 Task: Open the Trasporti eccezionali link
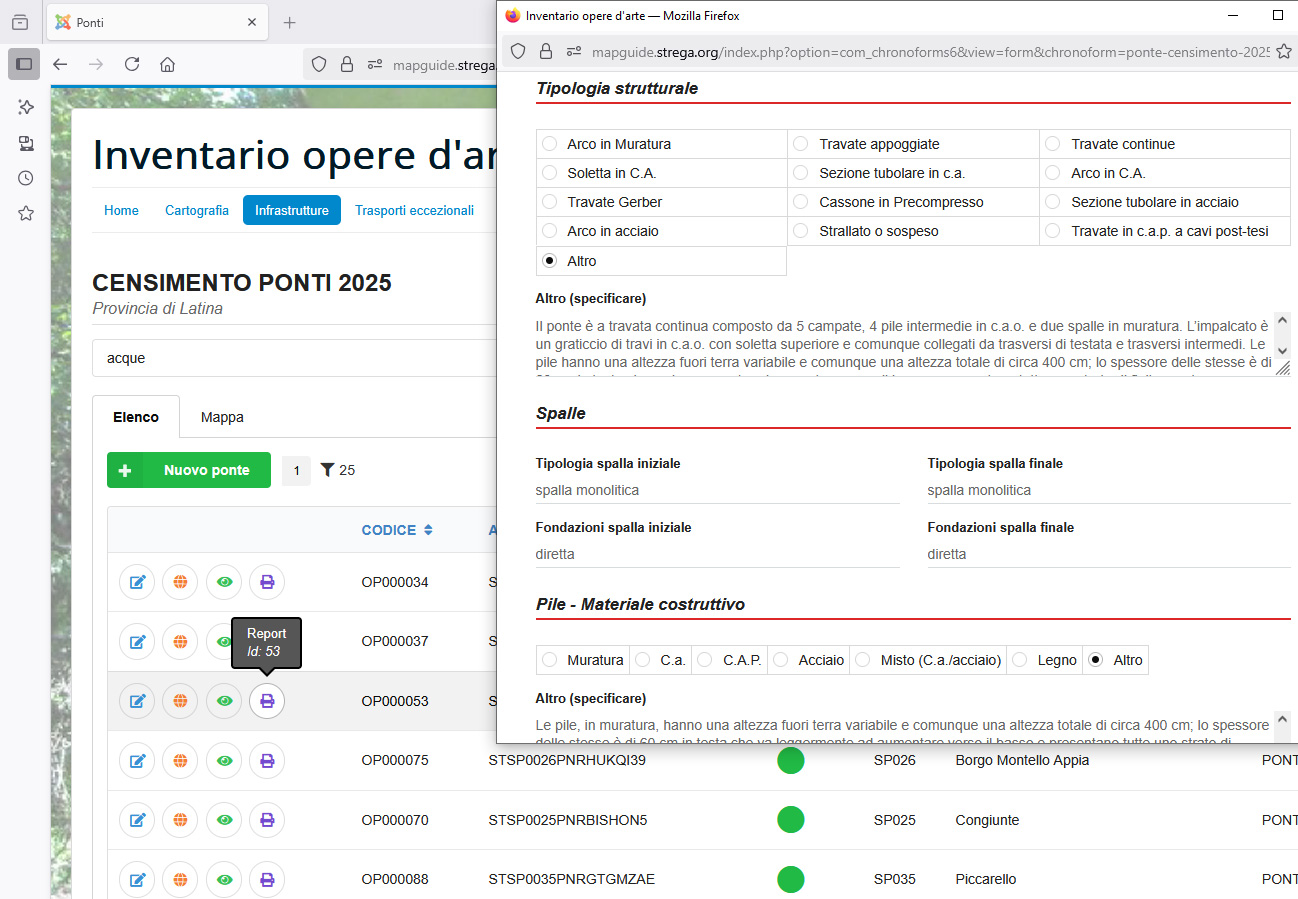click(414, 210)
